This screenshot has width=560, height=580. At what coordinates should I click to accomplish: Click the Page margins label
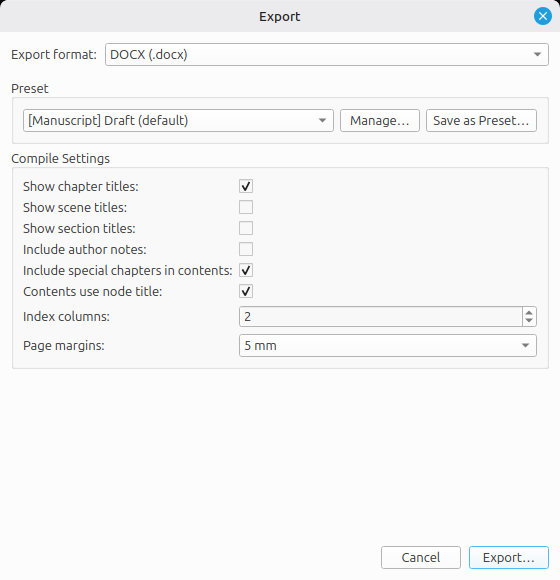point(64,345)
